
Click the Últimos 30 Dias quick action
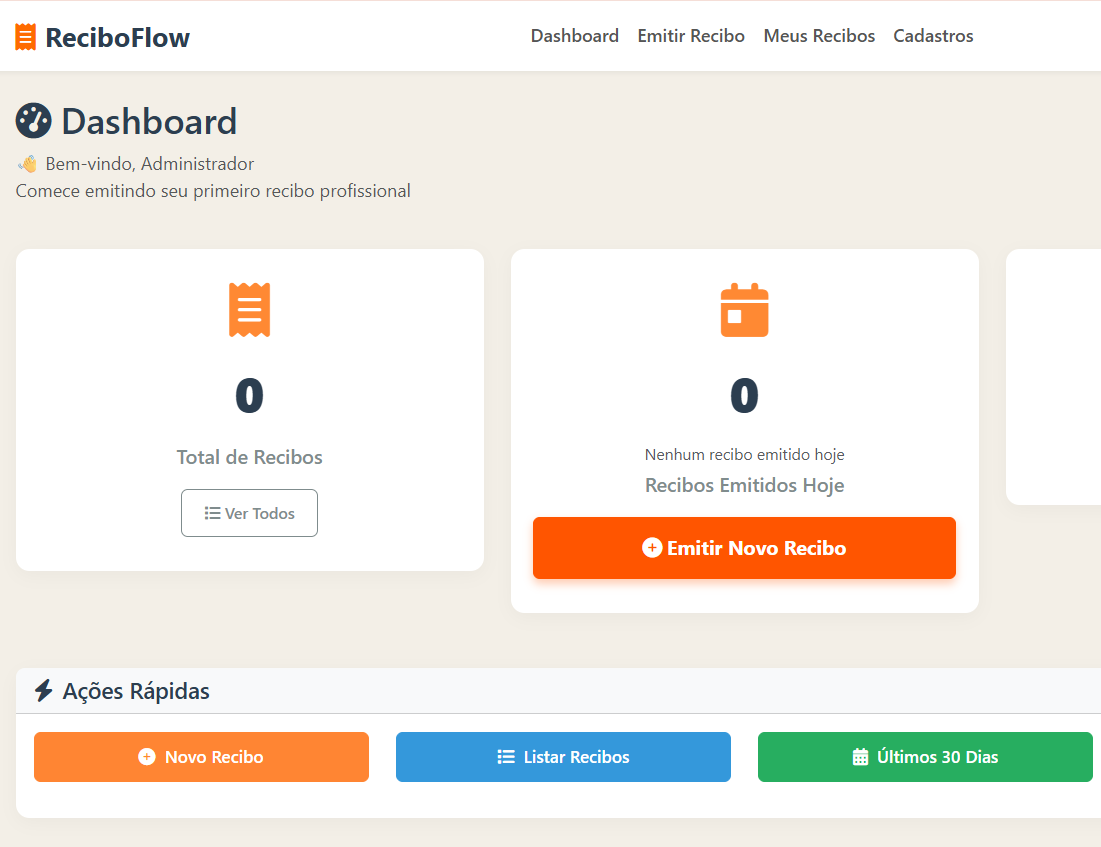(925, 757)
